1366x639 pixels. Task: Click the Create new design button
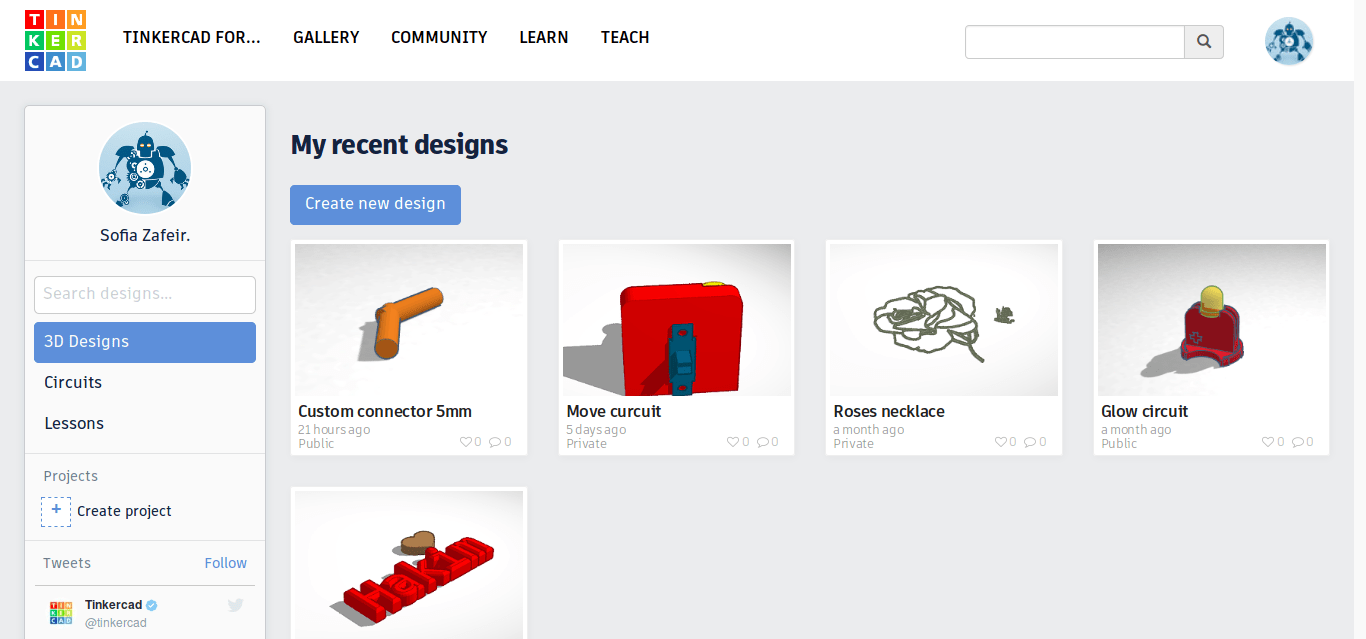(x=375, y=204)
